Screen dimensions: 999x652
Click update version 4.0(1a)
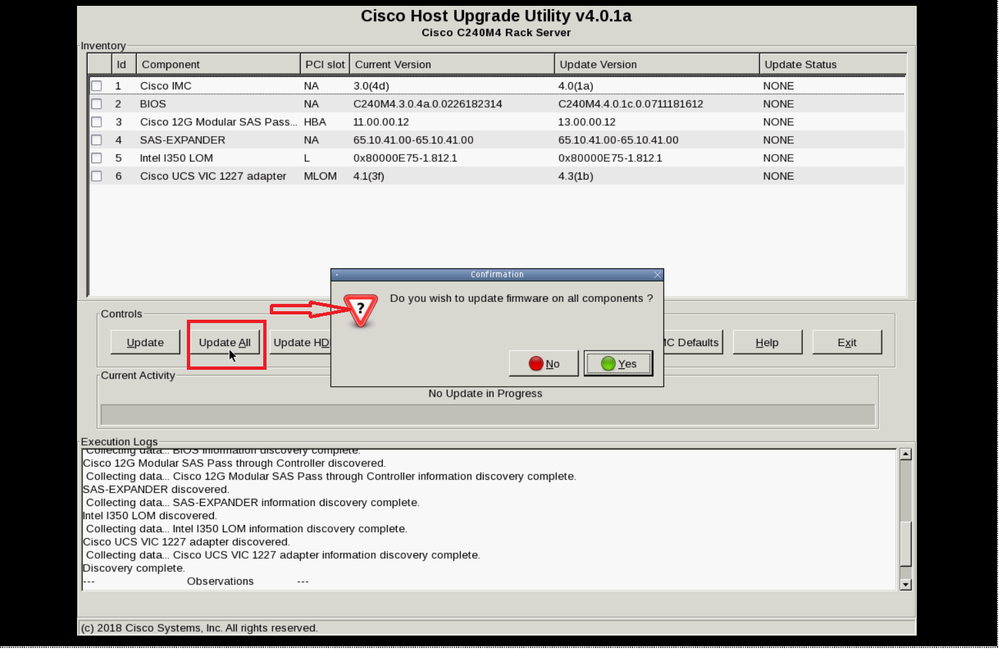(576, 86)
